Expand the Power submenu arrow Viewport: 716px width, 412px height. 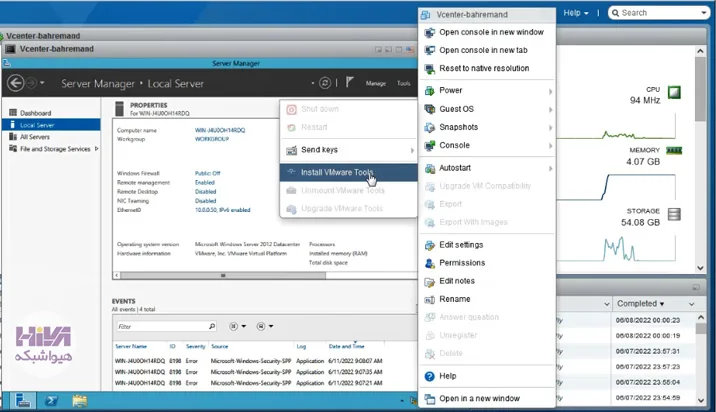[x=550, y=91]
